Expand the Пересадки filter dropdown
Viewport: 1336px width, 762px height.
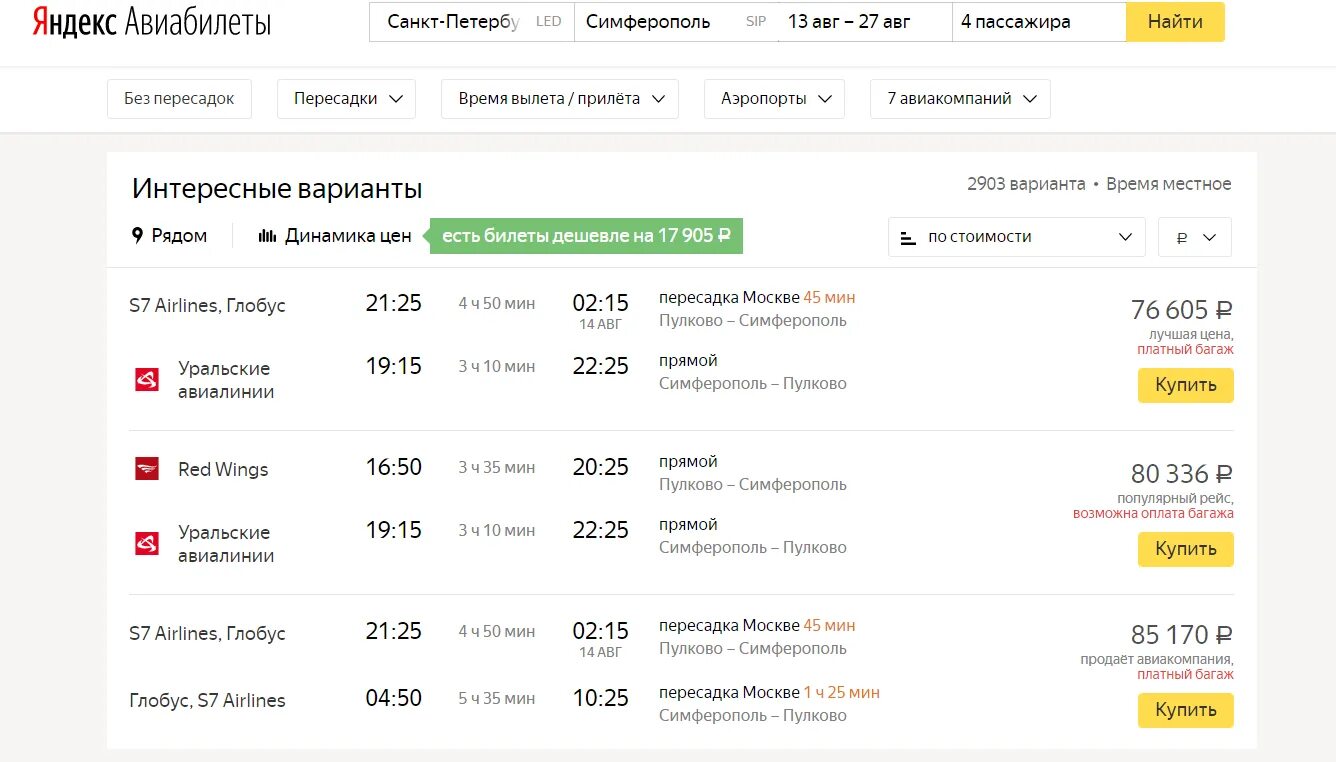(346, 99)
